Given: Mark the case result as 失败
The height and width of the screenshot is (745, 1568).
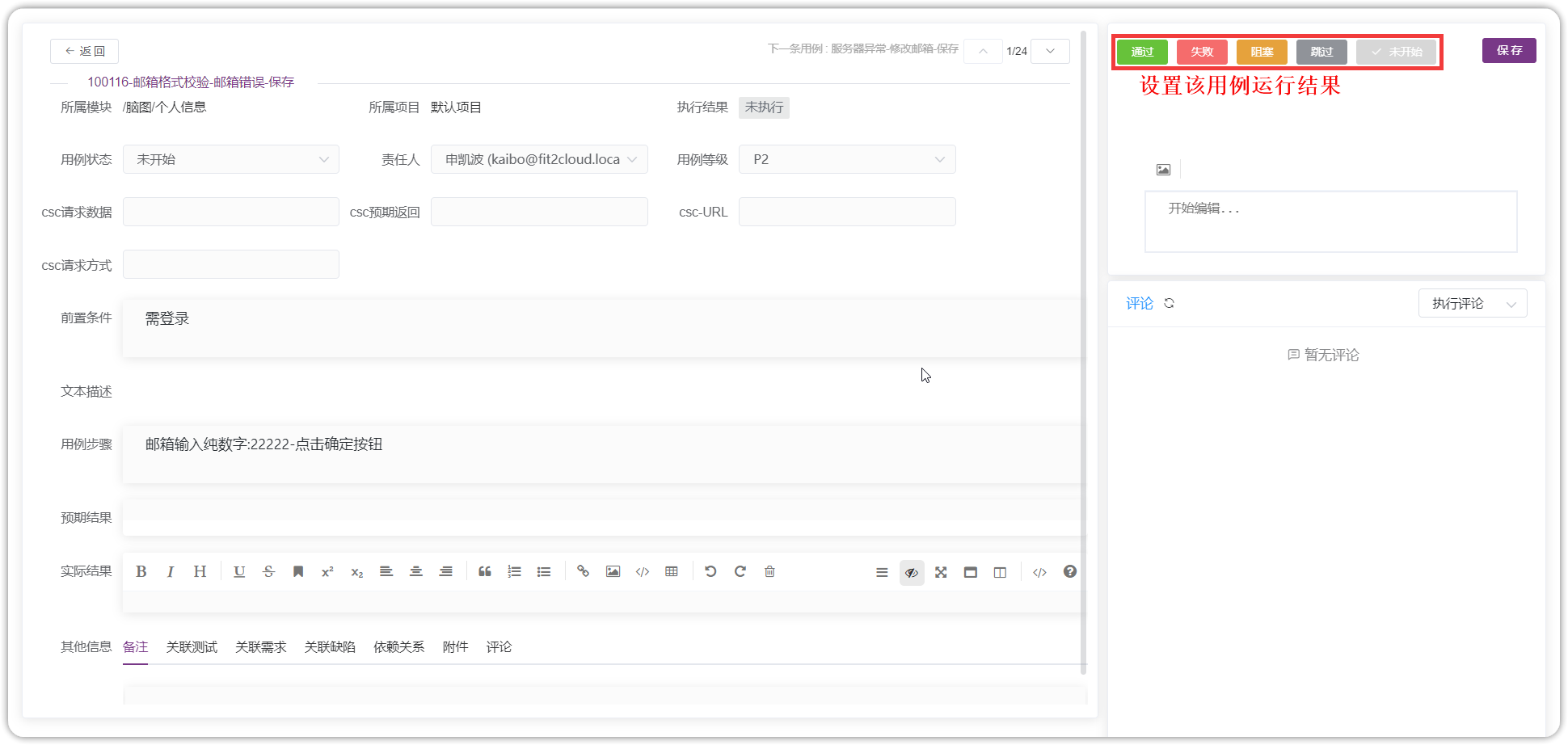Looking at the screenshot, I should [1202, 52].
